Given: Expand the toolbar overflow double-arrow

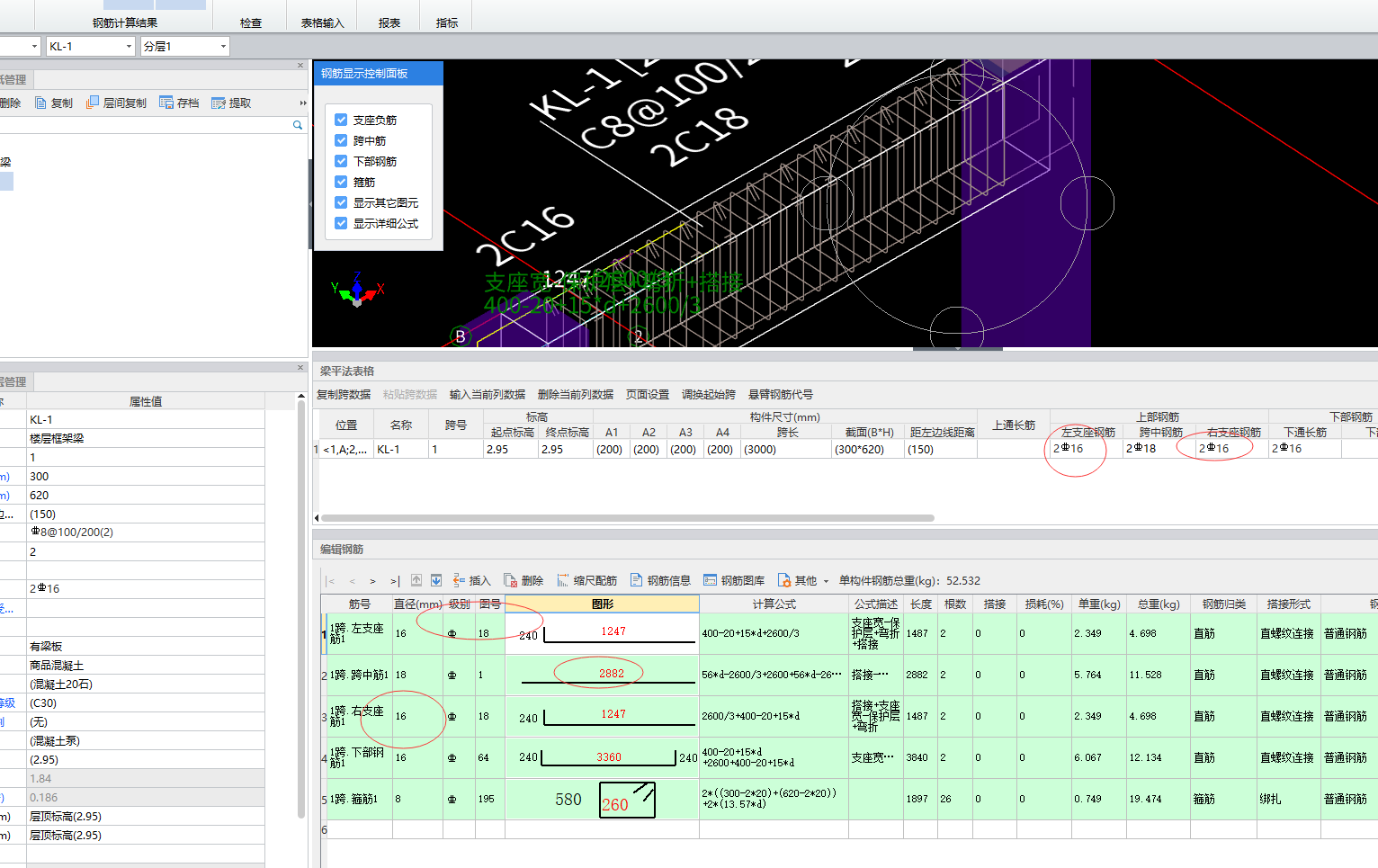Looking at the screenshot, I should [x=303, y=103].
